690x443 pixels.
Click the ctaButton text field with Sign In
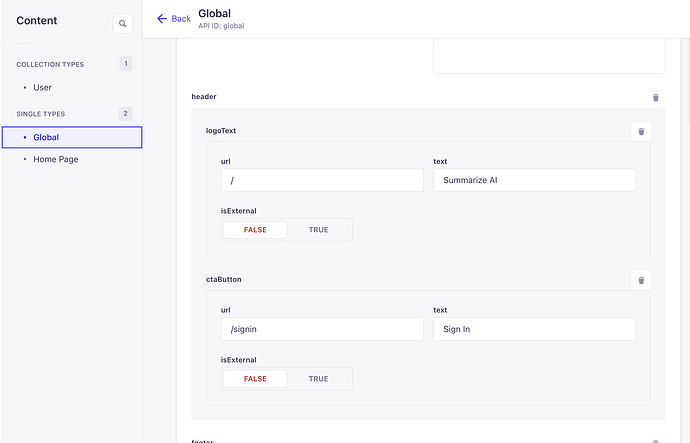(534, 329)
